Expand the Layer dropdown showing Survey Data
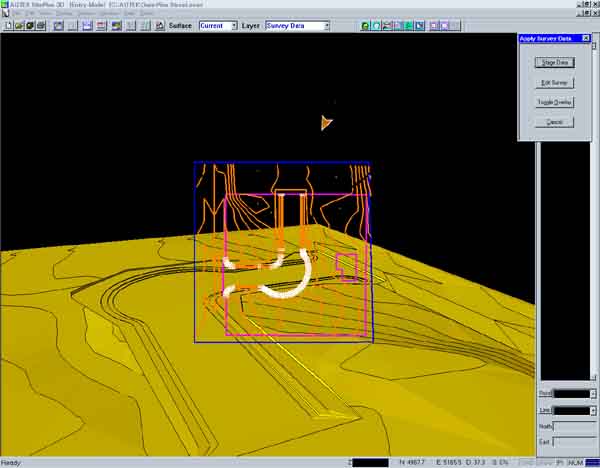 tap(326, 25)
